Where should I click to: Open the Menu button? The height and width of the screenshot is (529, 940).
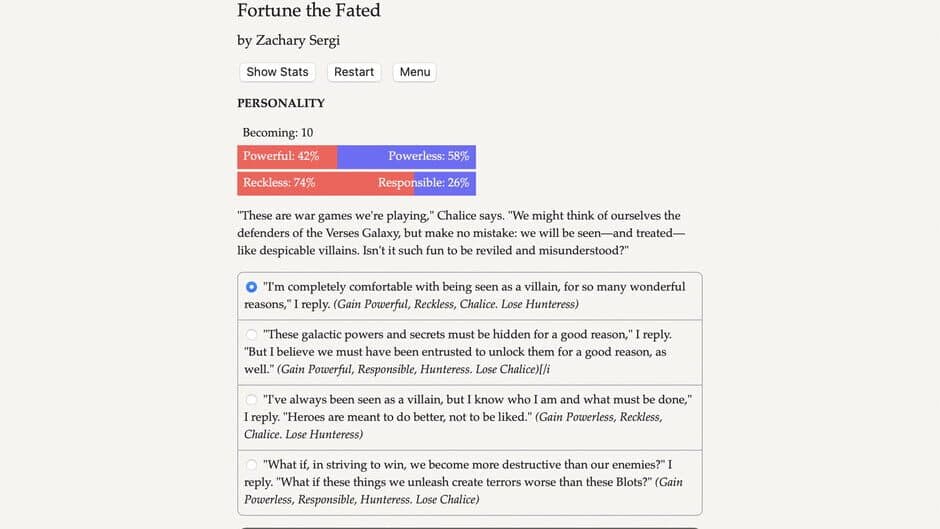414,72
